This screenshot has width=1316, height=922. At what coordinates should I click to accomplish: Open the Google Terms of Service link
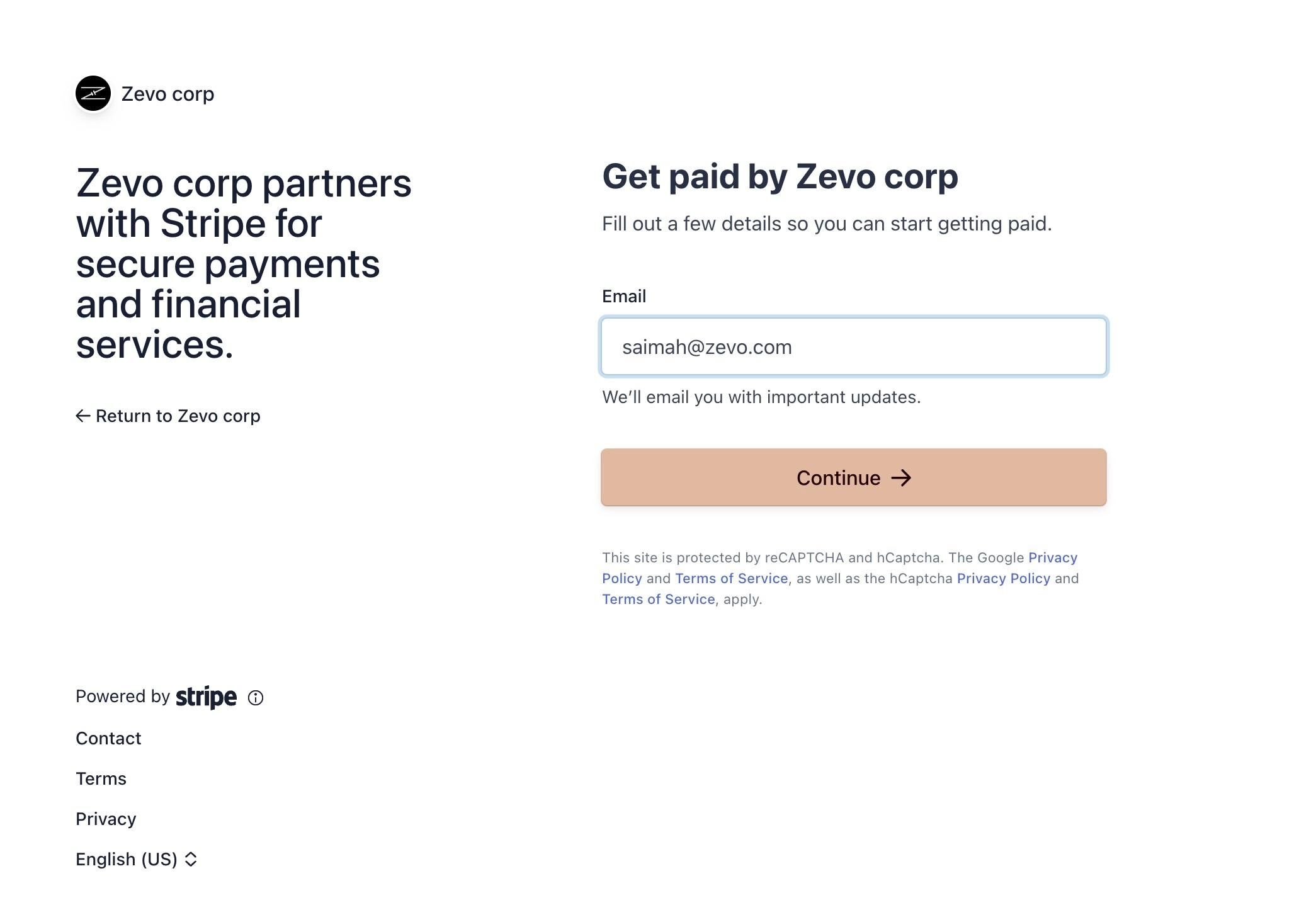pos(731,578)
